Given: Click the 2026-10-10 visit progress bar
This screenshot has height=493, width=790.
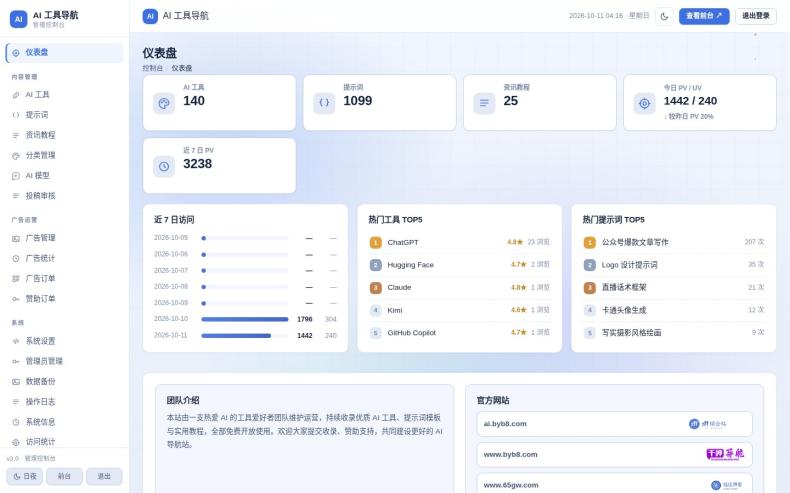Looking at the screenshot, I should 245,319.
